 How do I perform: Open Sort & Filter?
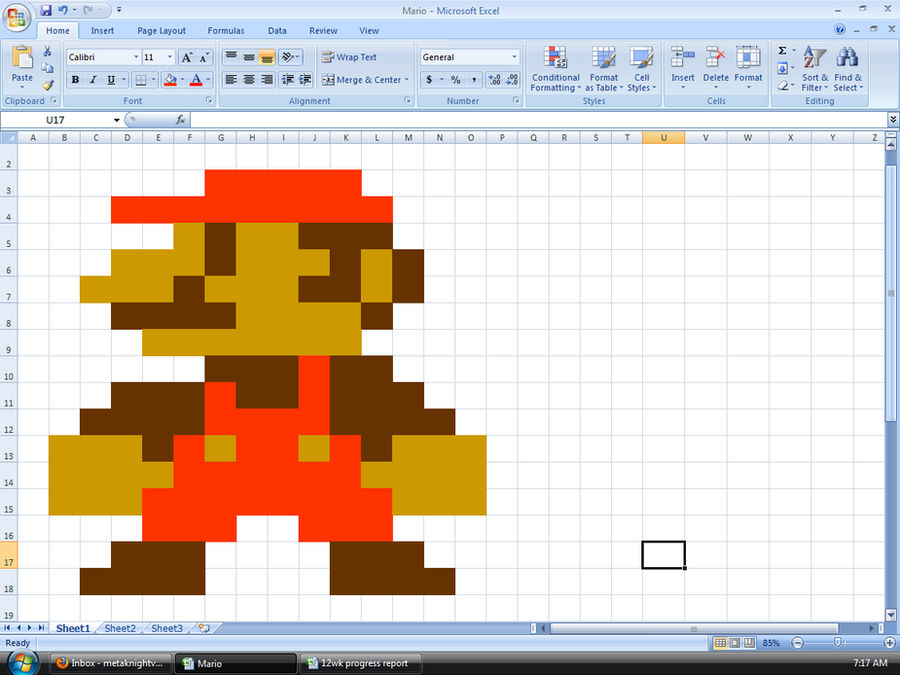click(x=814, y=69)
